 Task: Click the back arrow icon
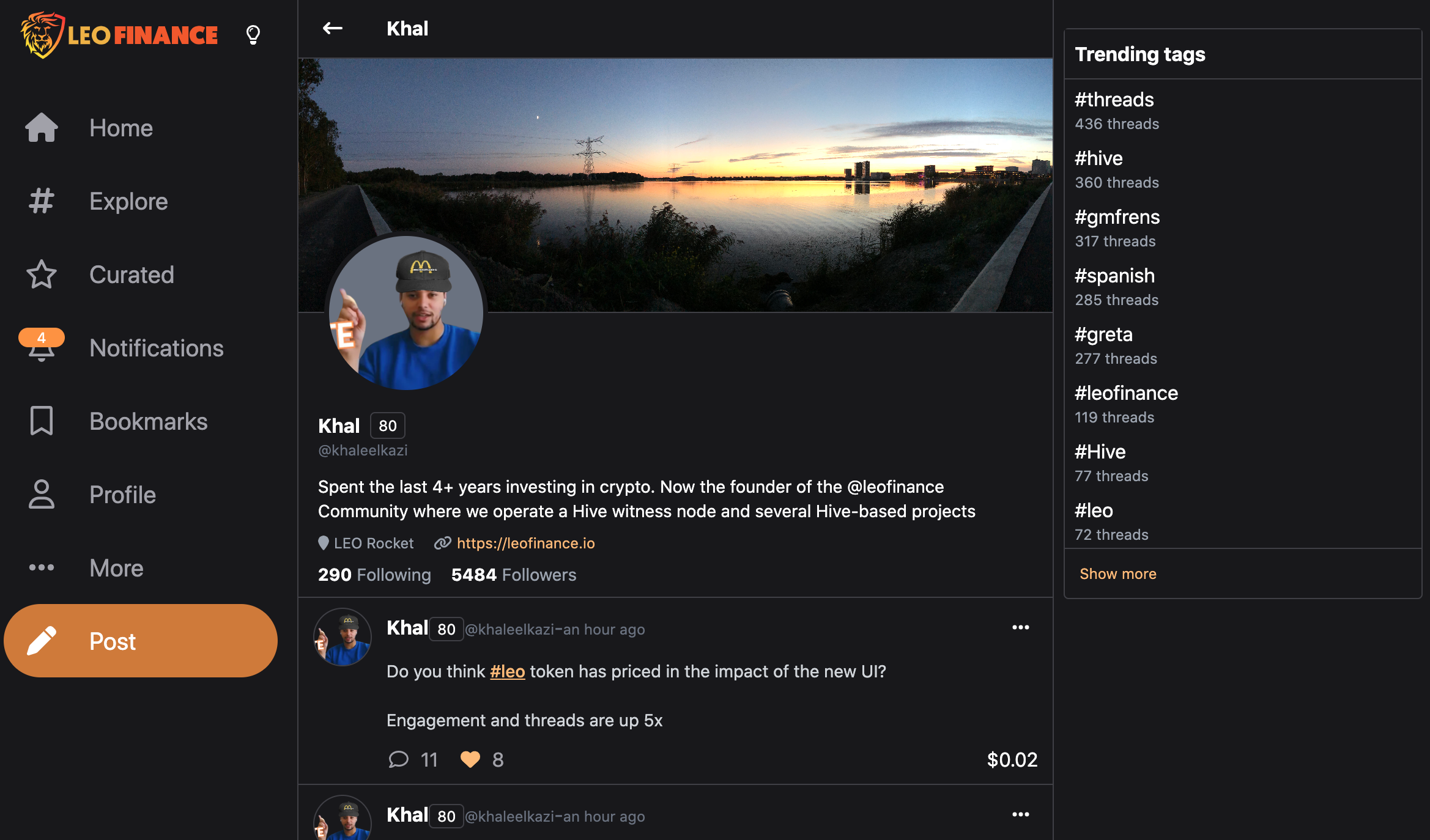coord(332,28)
